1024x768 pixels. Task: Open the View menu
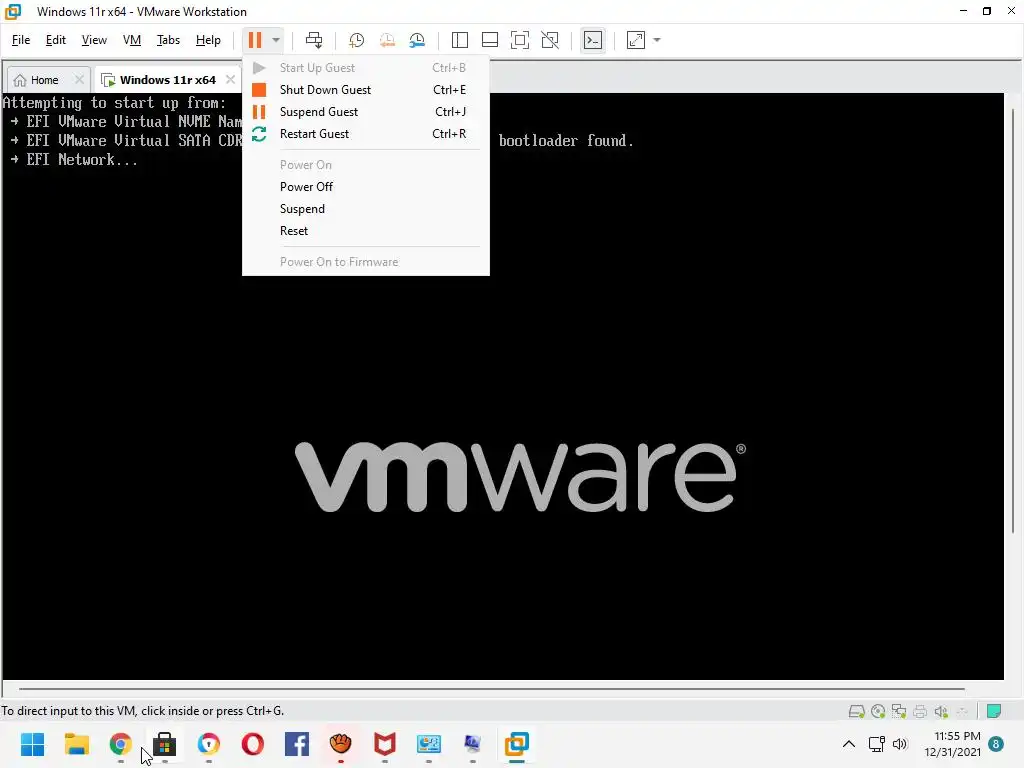94,40
